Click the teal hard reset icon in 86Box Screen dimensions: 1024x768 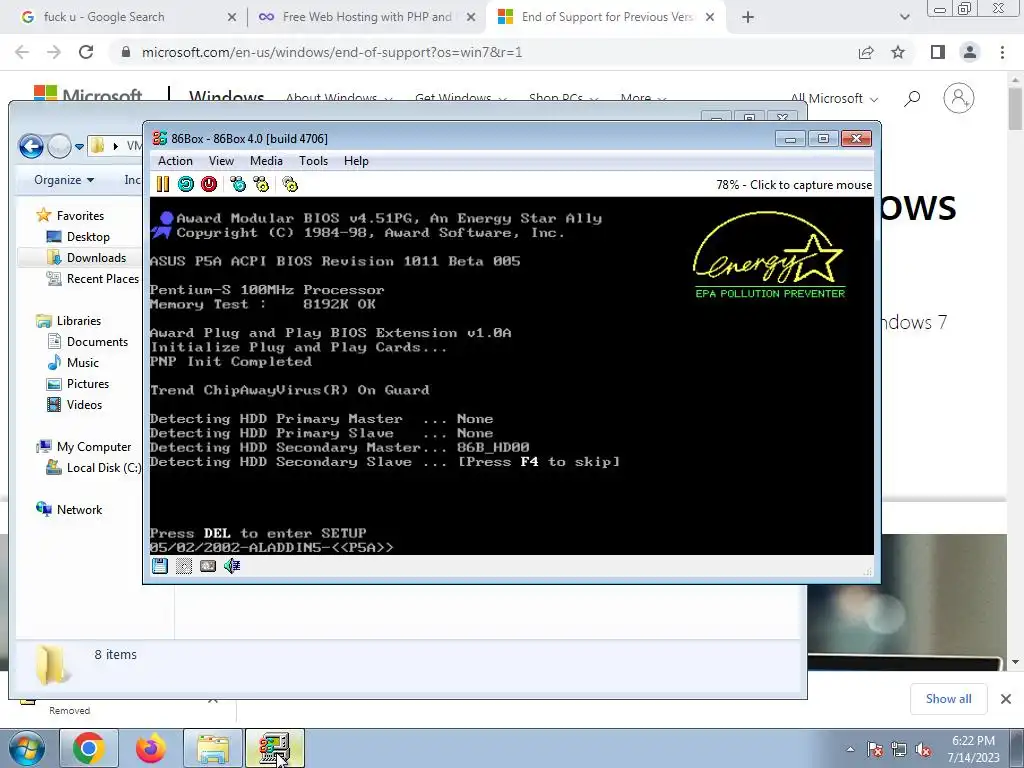(186, 184)
